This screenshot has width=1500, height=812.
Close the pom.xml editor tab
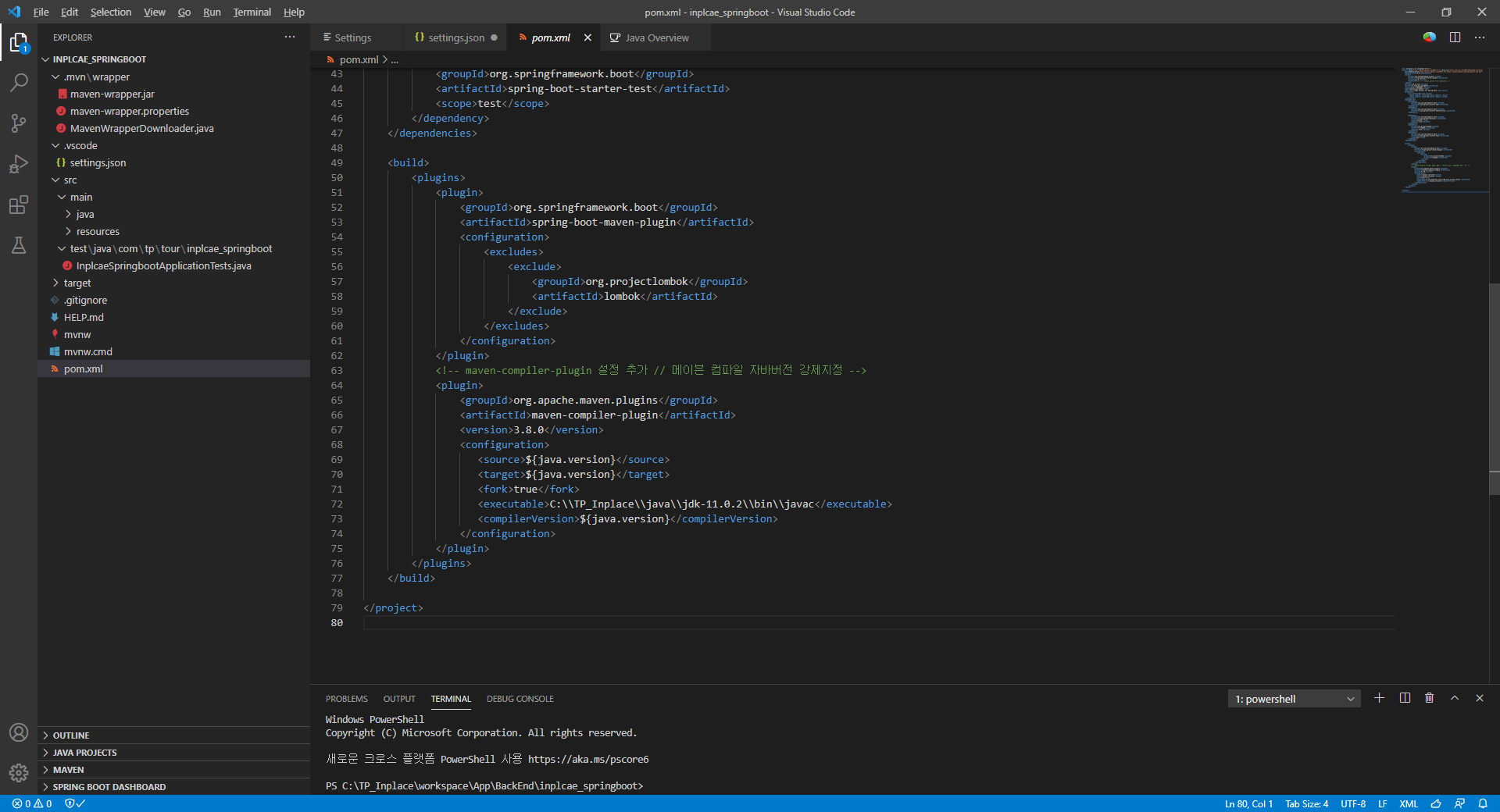pos(587,37)
